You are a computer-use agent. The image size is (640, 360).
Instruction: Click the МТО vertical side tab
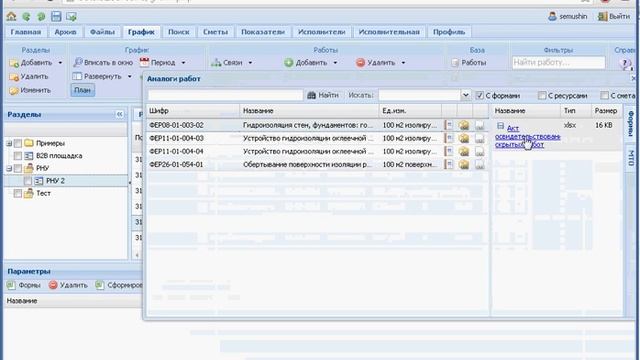(631, 158)
